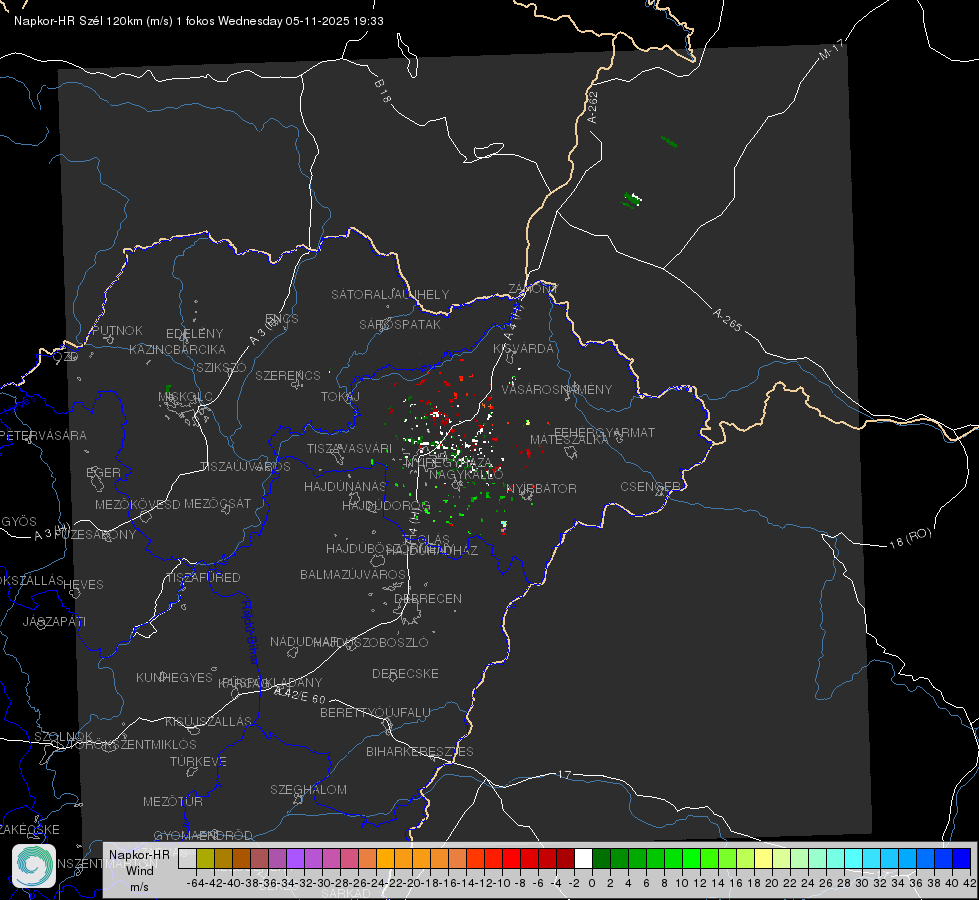979x900 pixels.
Task: Select the DEBRECEN city label
Action: (x=428, y=598)
